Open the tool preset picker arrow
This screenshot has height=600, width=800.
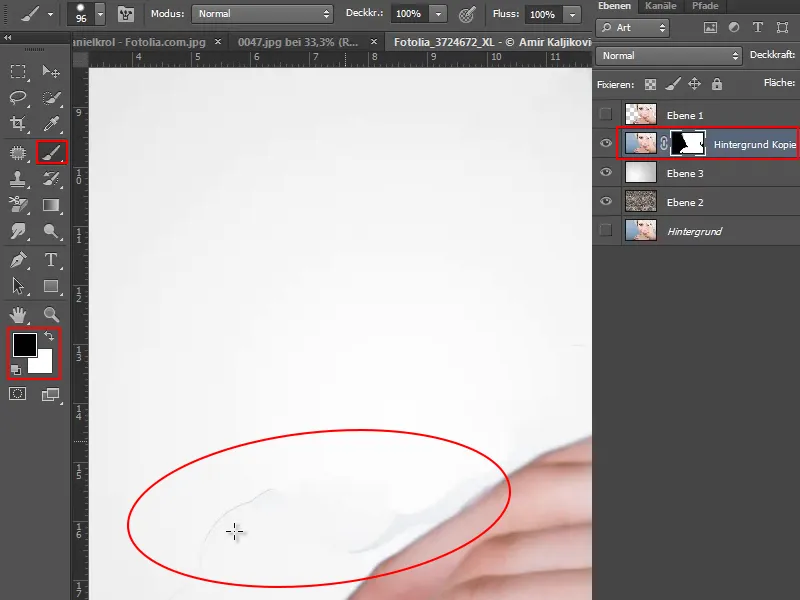point(50,14)
